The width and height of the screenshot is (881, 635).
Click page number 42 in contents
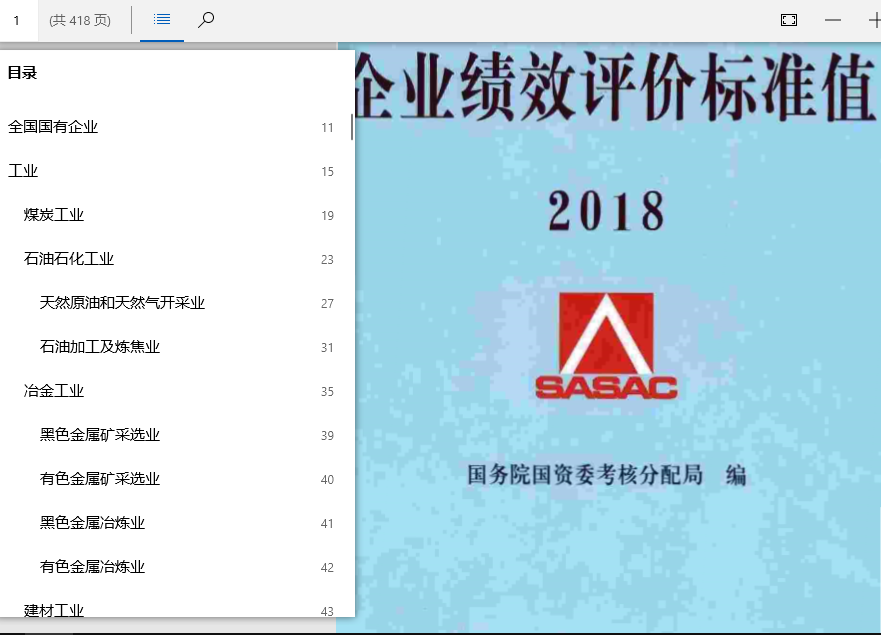click(328, 568)
